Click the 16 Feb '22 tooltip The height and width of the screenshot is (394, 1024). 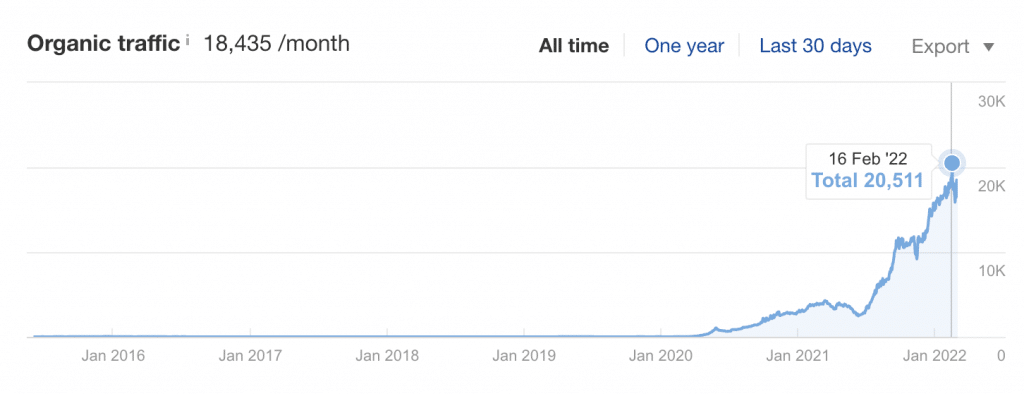868,170
